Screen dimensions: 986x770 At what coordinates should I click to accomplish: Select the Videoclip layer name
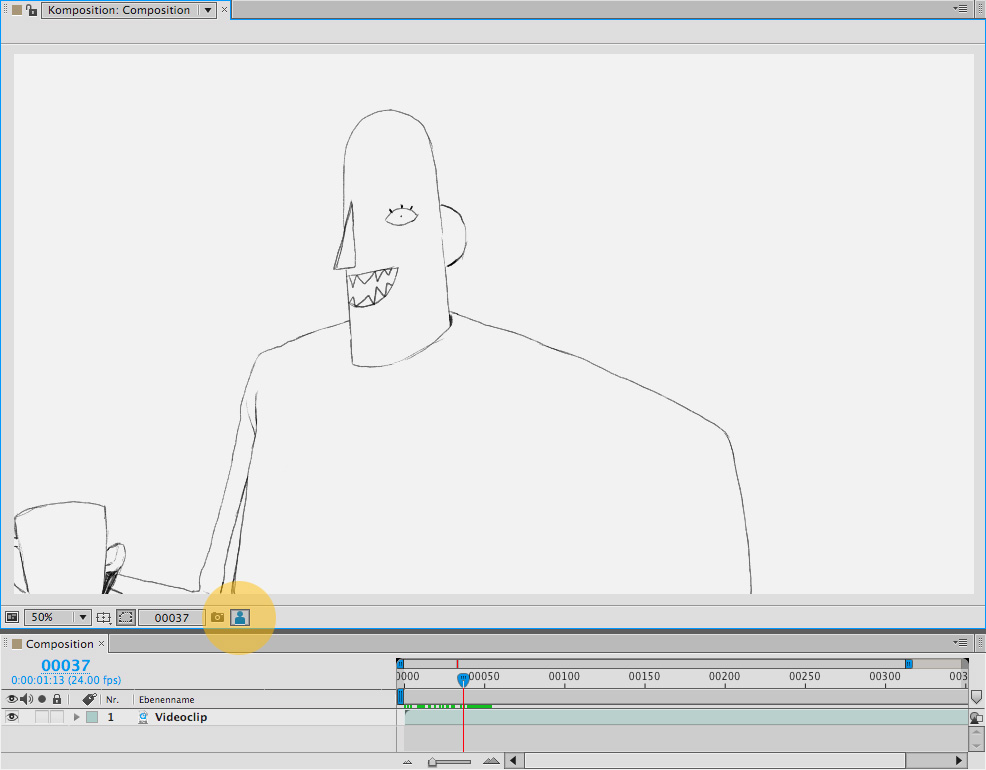click(181, 717)
